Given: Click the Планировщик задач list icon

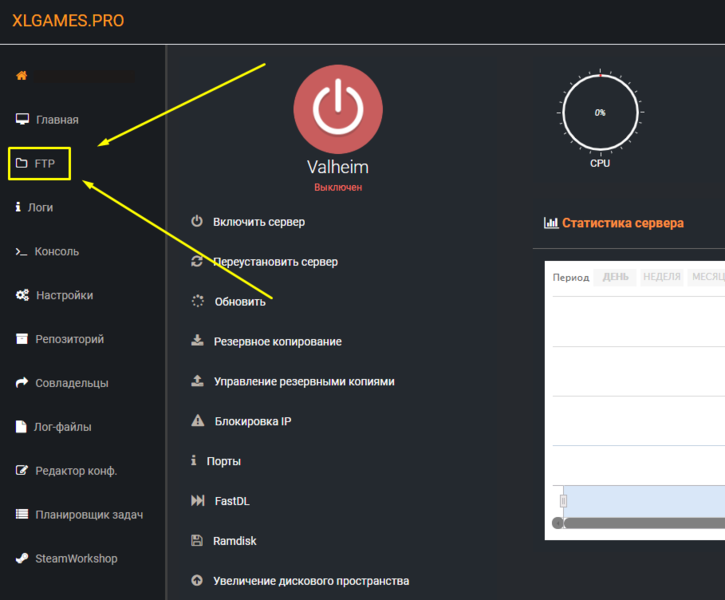Looking at the screenshot, I should (22, 515).
